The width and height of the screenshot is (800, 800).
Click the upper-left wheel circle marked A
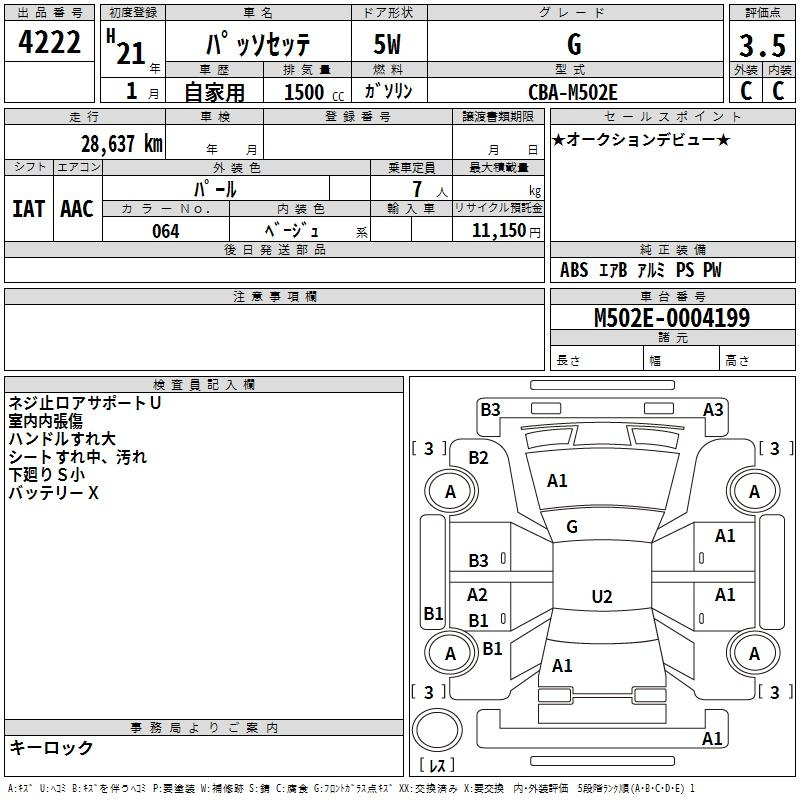[450, 491]
